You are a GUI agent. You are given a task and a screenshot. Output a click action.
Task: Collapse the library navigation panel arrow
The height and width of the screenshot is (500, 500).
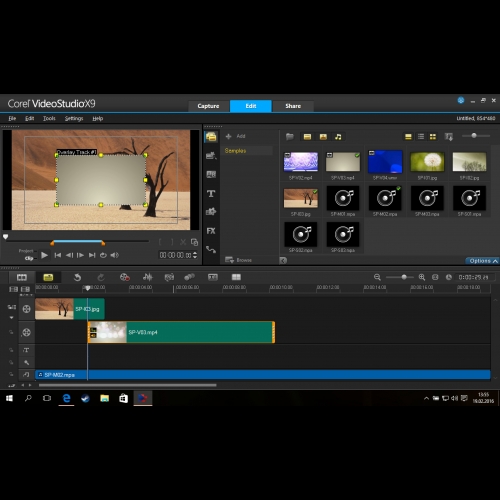tap(283, 260)
